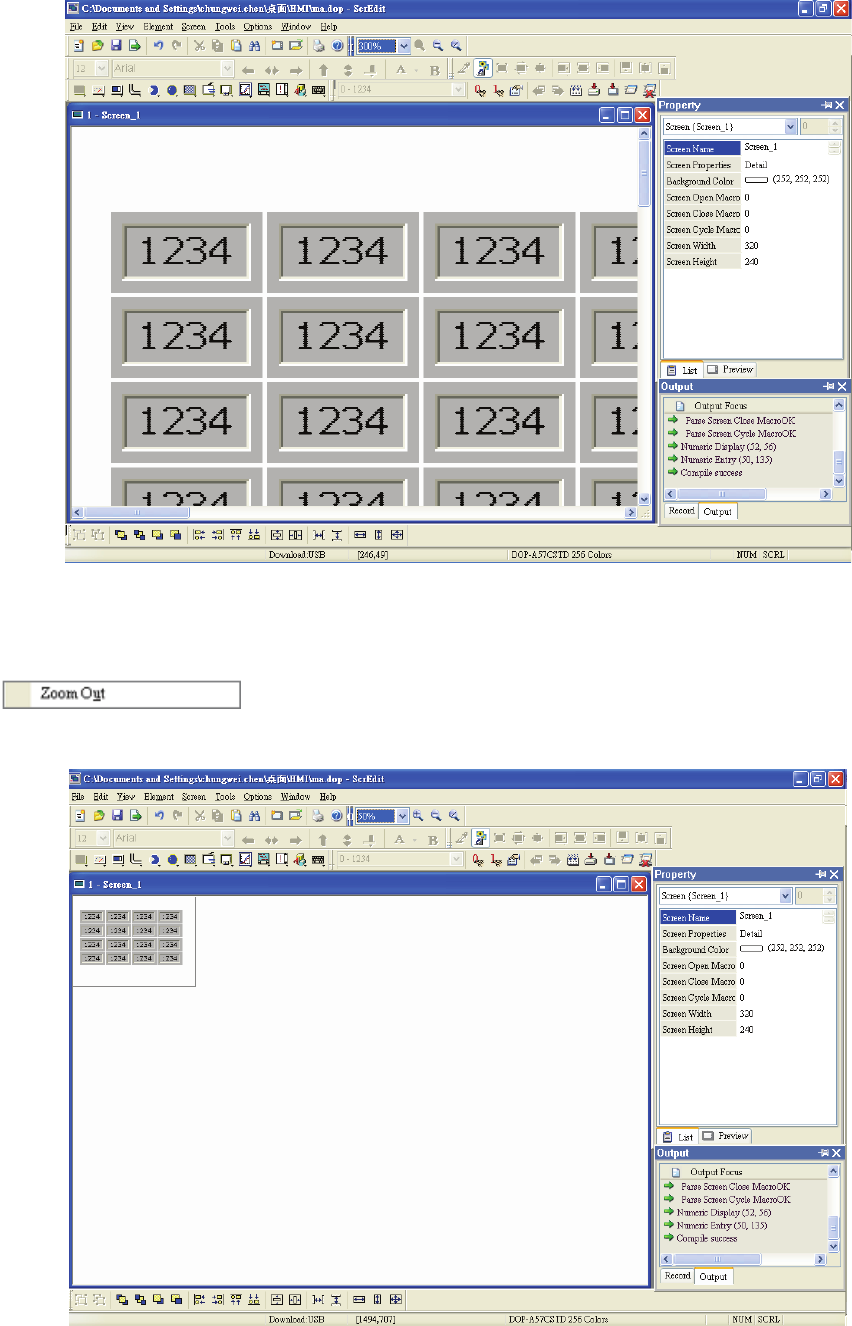Viewport: 852px width, 1326px height.
Task: Switch to Preview tab in the 300% zoom window
Action: [x=732, y=369]
